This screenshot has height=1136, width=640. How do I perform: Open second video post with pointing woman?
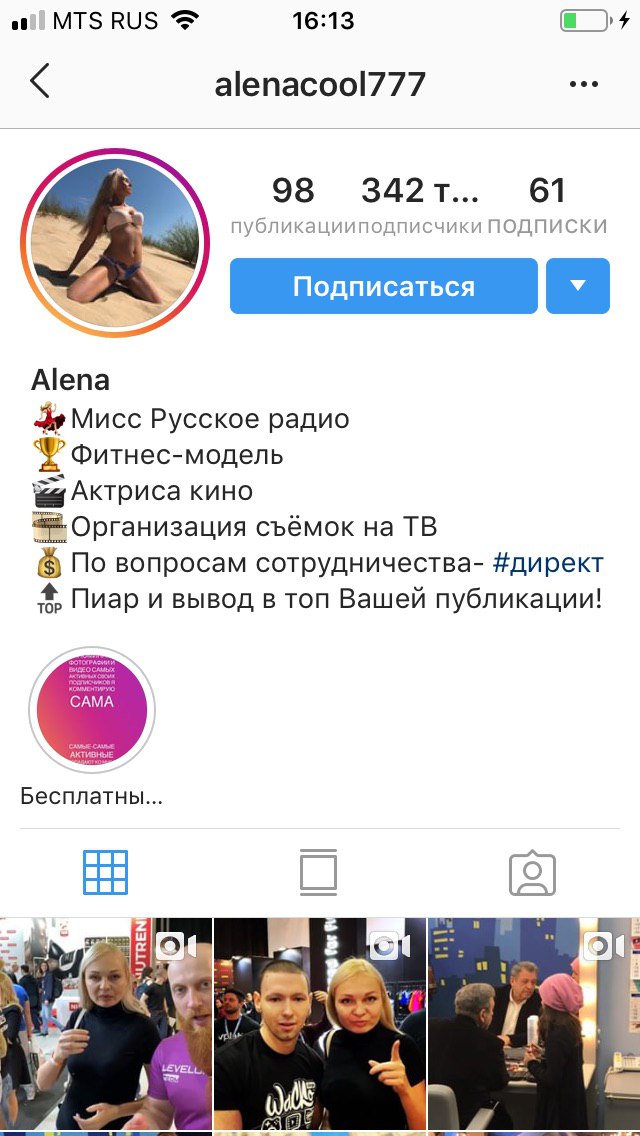[x=320, y=1024]
